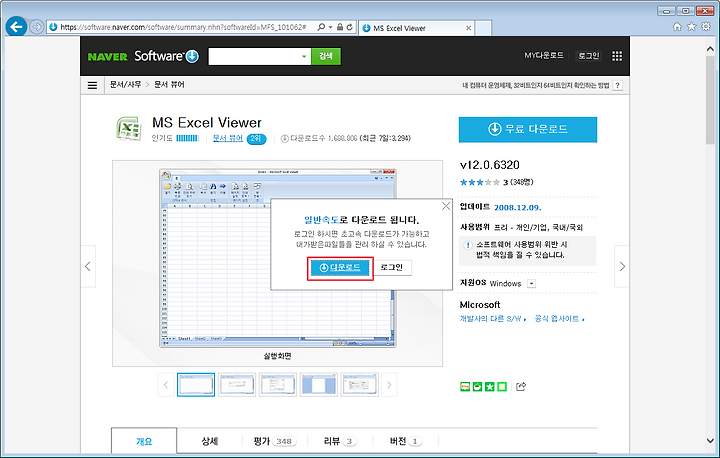Select the first screenshot thumbnail

[196, 384]
